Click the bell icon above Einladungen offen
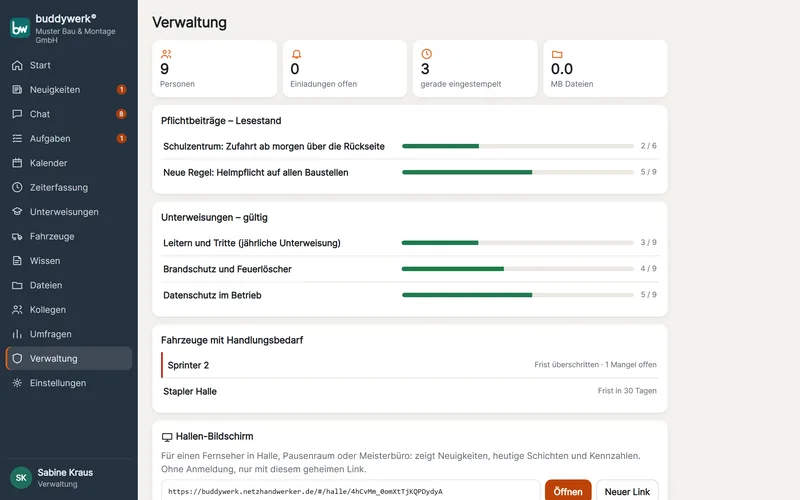The width and height of the screenshot is (800, 500). [296, 54]
